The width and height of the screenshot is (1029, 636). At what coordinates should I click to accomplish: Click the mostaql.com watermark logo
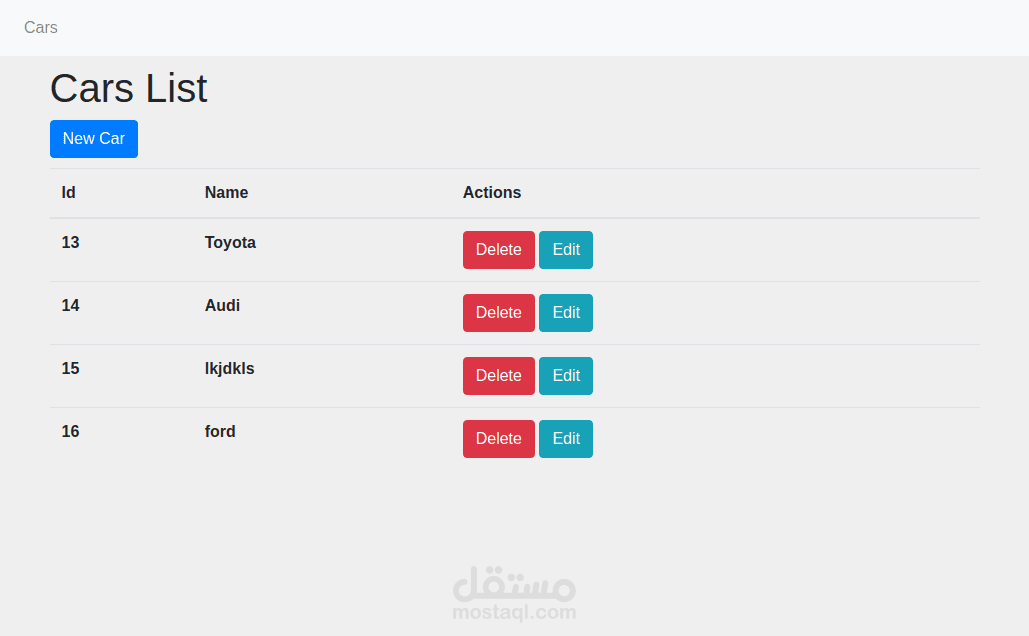pos(514,594)
